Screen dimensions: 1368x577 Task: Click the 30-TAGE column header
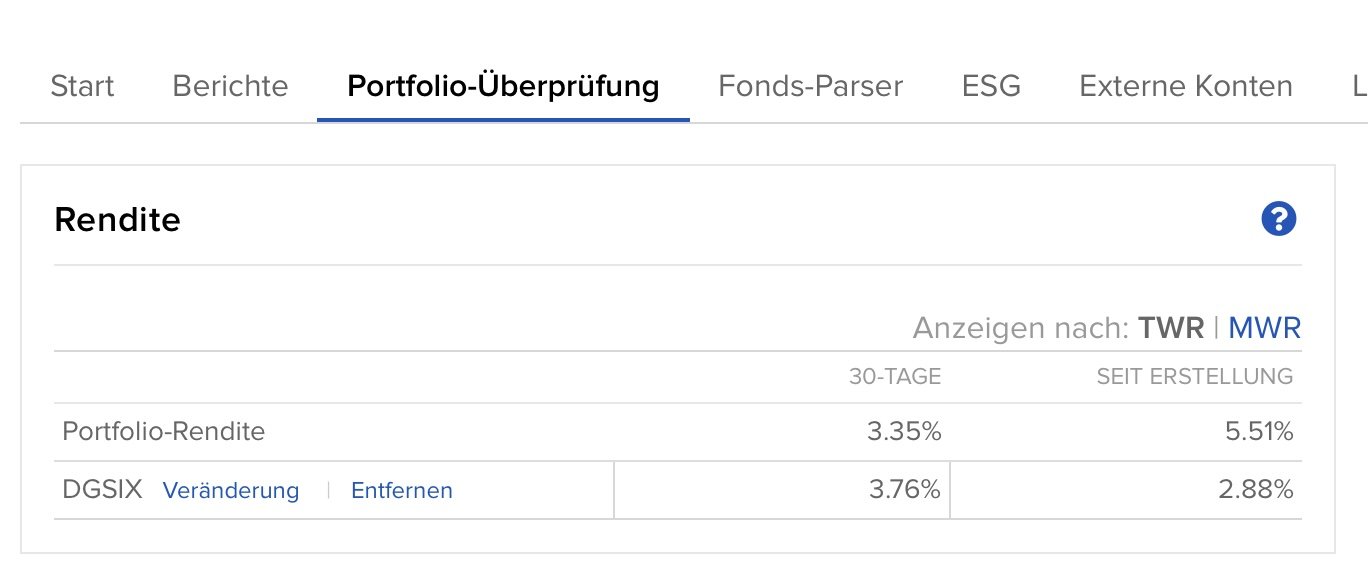[895, 377]
